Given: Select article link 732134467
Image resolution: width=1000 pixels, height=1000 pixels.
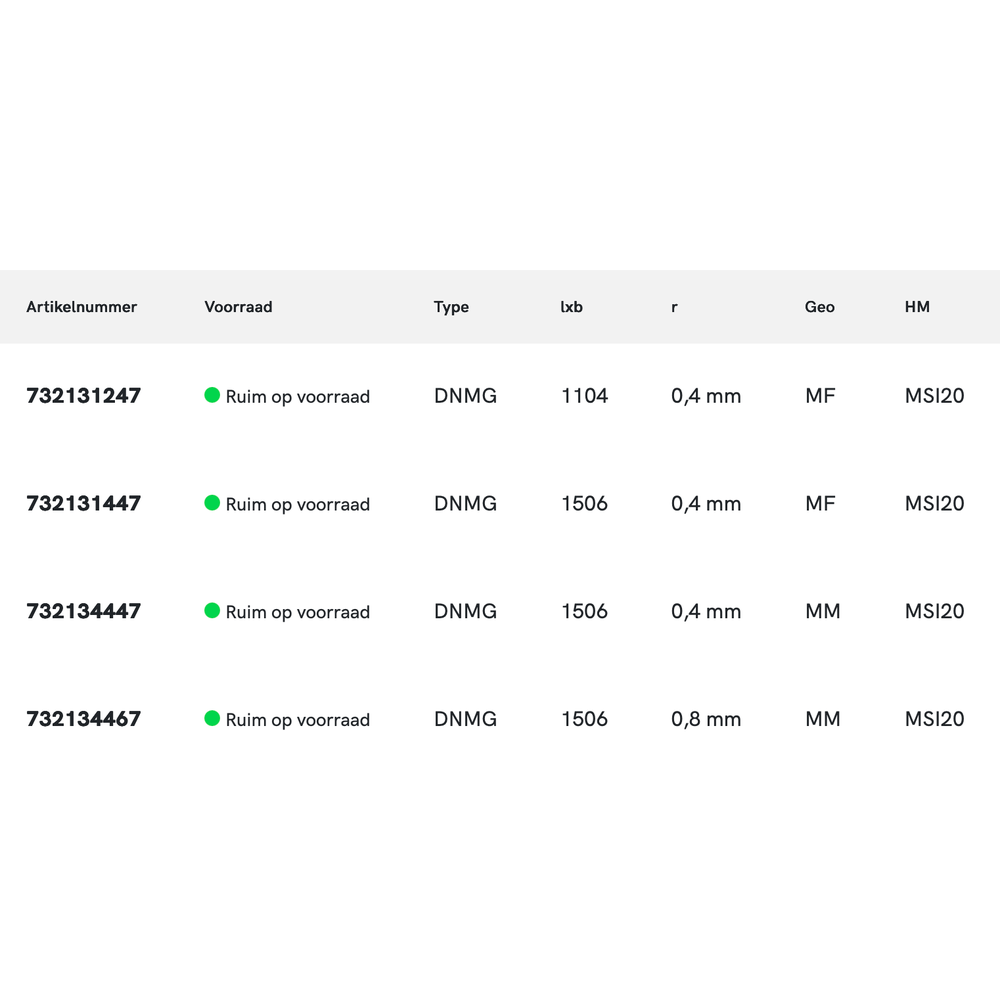Looking at the screenshot, I should 84,719.
